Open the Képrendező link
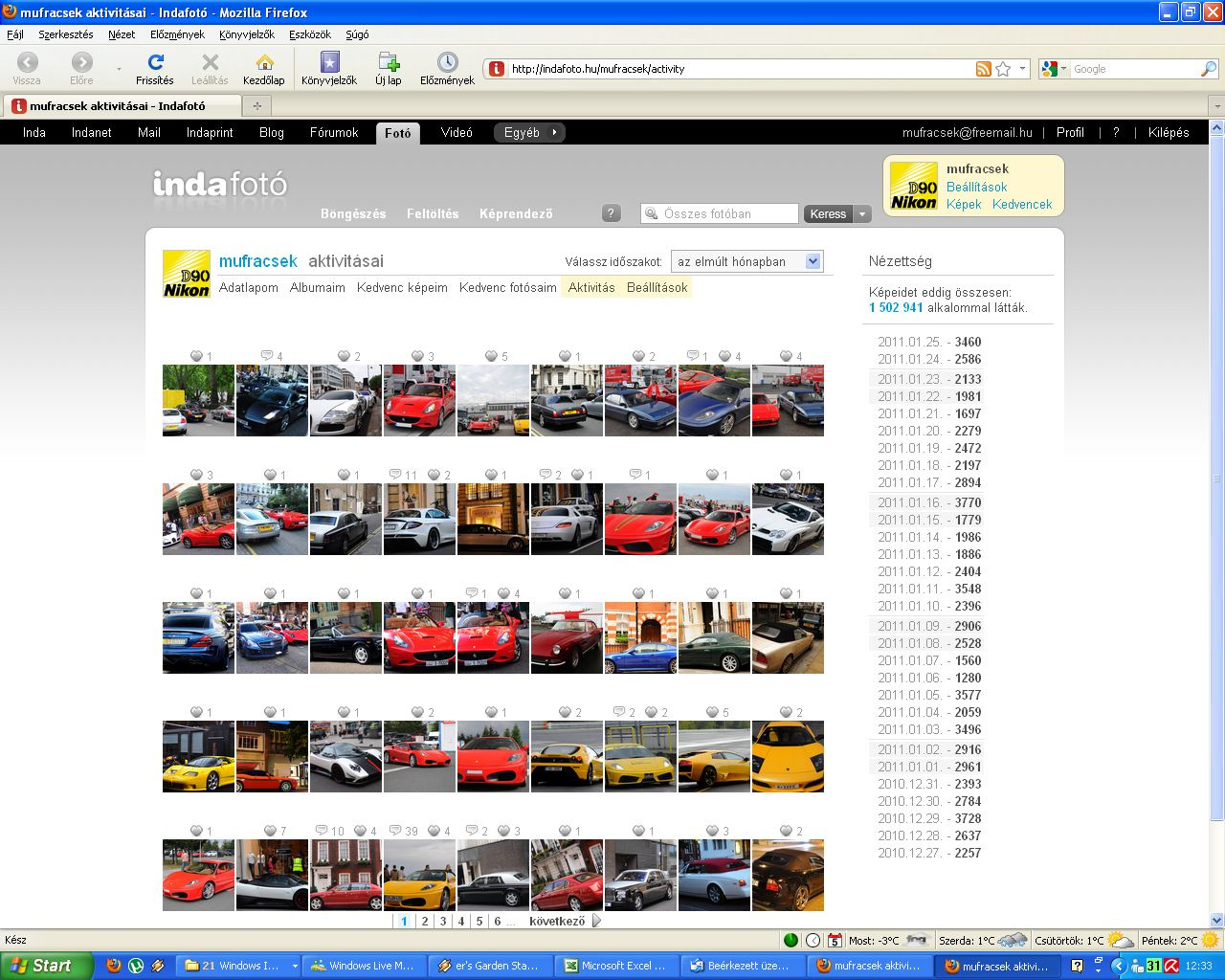 point(516,213)
